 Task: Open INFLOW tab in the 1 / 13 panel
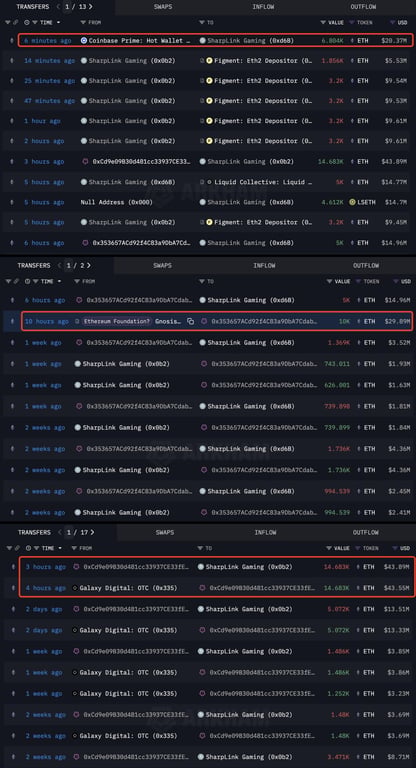[263, 7]
